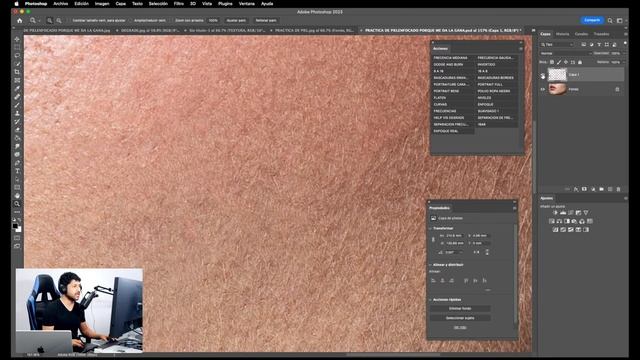Image resolution: width=640 pixels, height=360 pixels.
Task: Toggle the width-height link chain in Transformar
Action: [x=433, y=240]
